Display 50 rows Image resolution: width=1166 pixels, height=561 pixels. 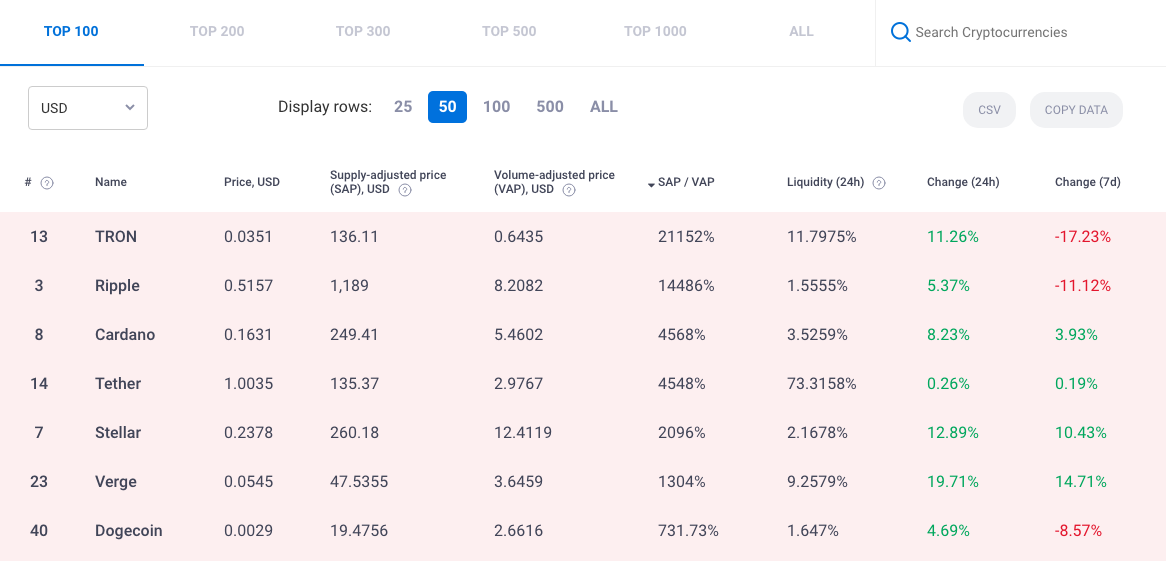tap(448, 107)
